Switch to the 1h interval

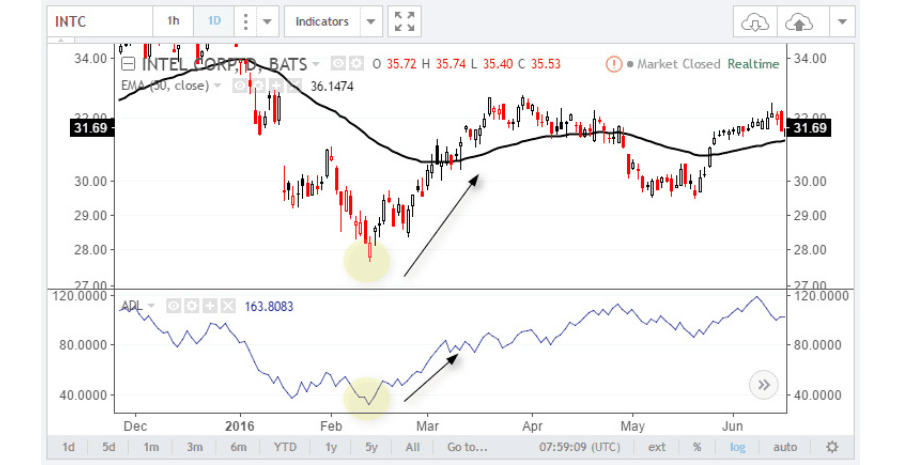tap(173, 21)
